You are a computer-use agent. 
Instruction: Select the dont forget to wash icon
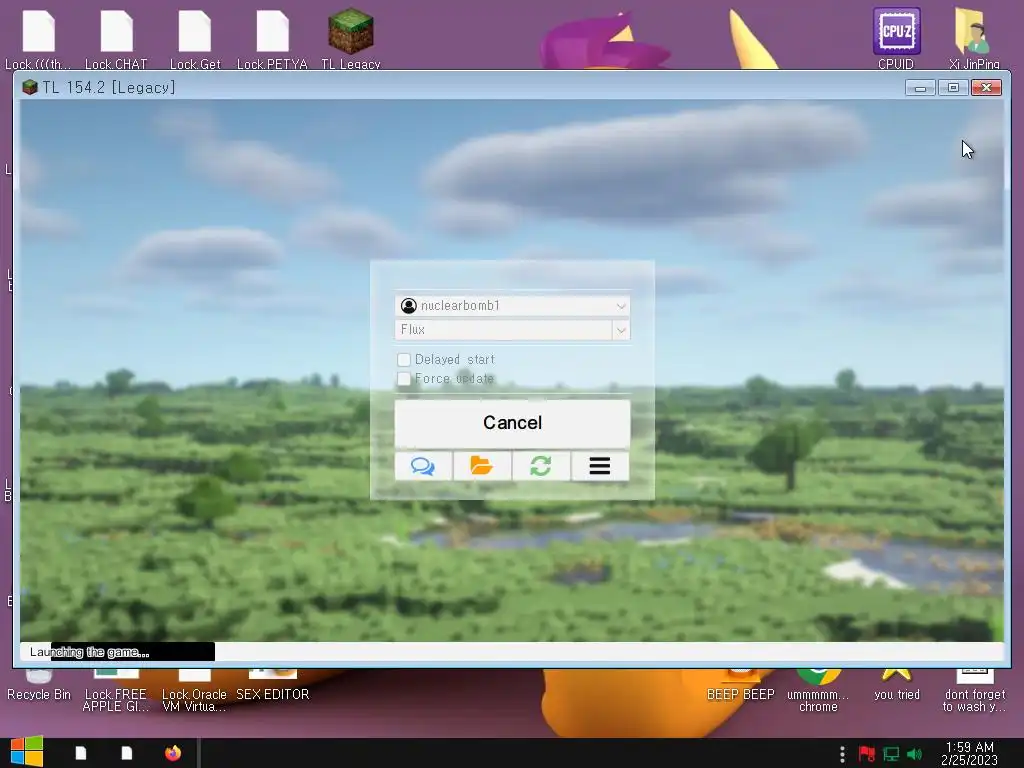[x=974, y=692]
